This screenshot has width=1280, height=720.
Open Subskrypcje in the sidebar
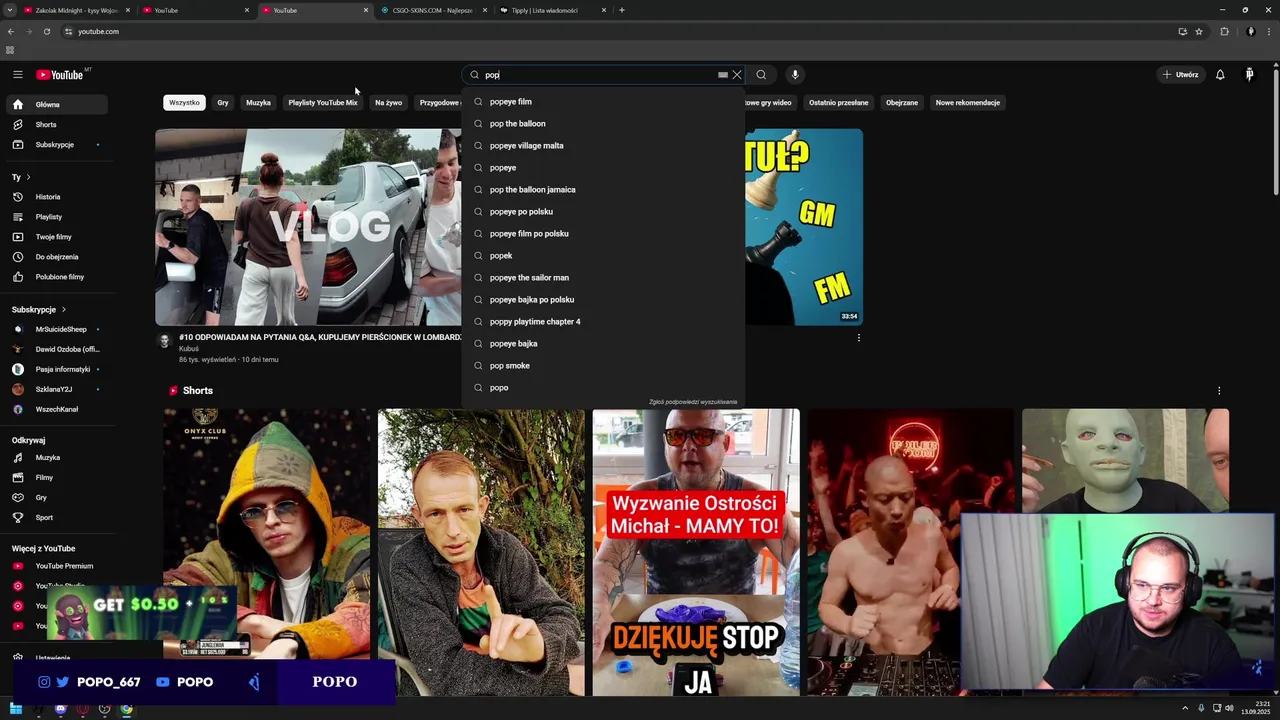[x=57, y=145]
